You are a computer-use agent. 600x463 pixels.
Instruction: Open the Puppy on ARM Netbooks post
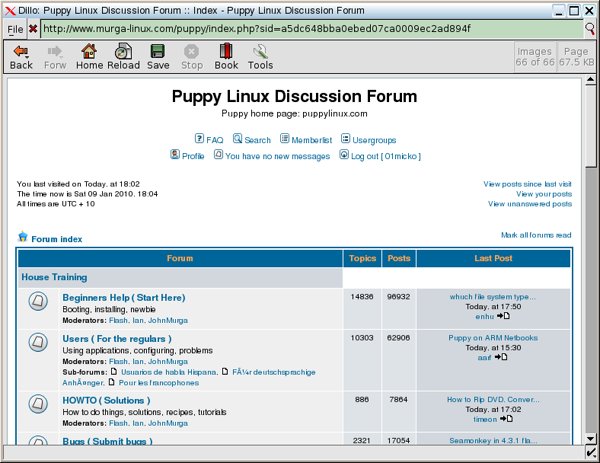pos(493,338)
